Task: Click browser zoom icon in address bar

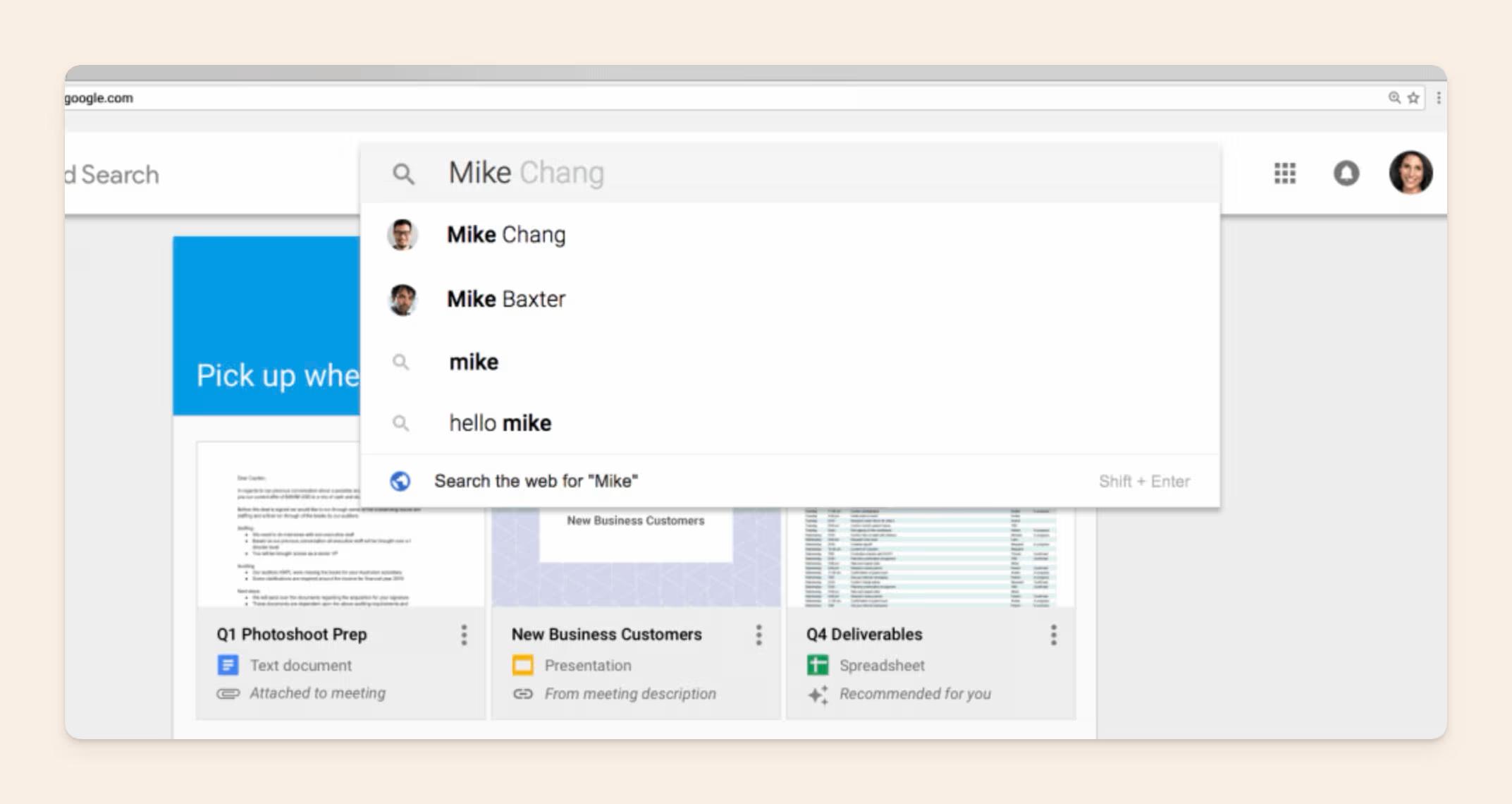Action: pos(1394,98)
